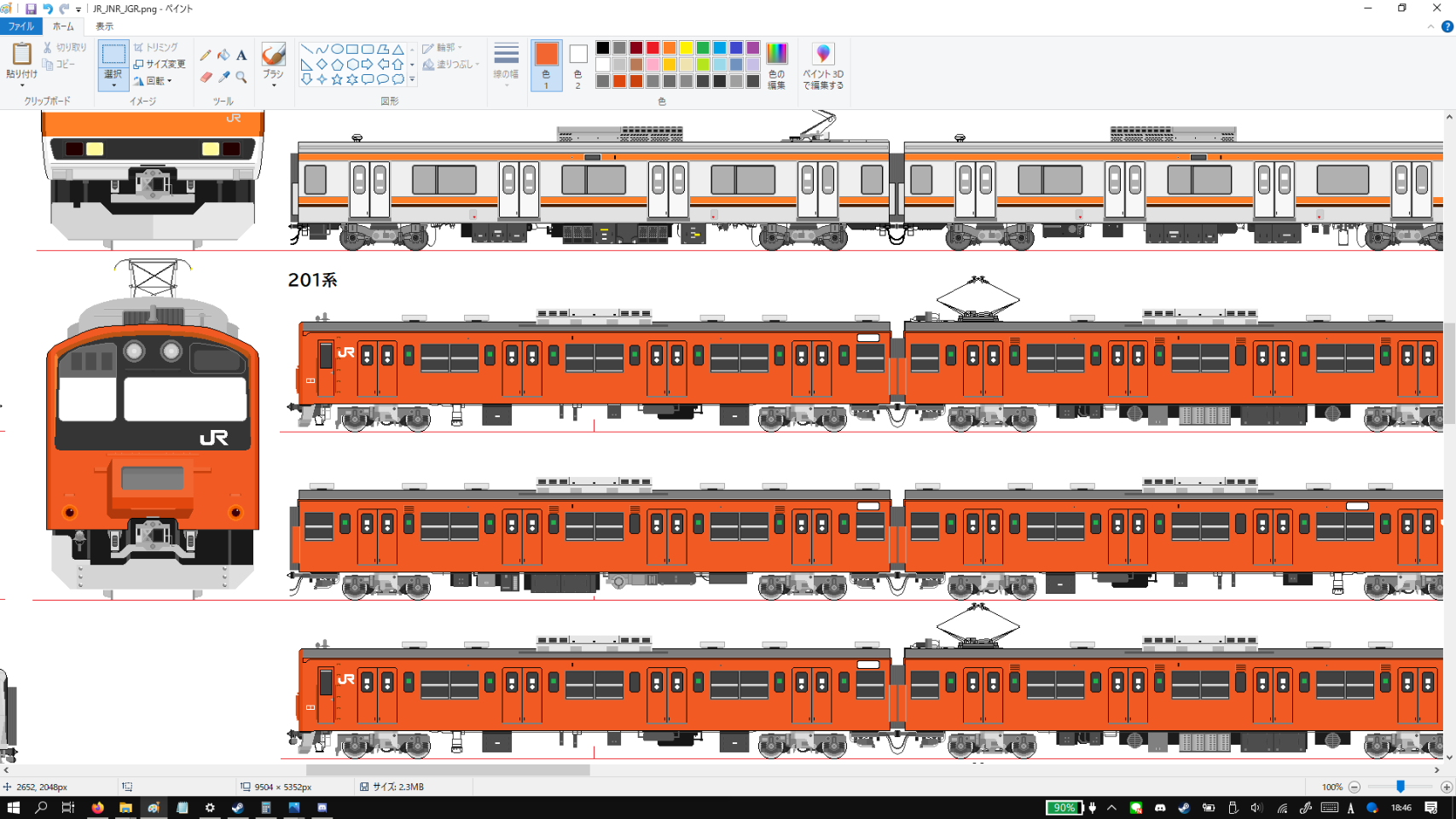Screen dimensions: 1456x819
Task: Activate the Text tool
Action: point(241,55)
